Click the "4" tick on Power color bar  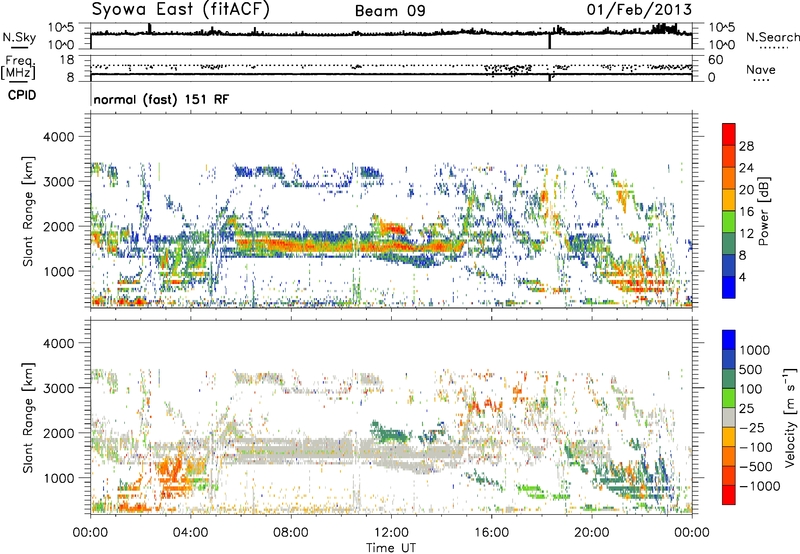tap(743, 277)
